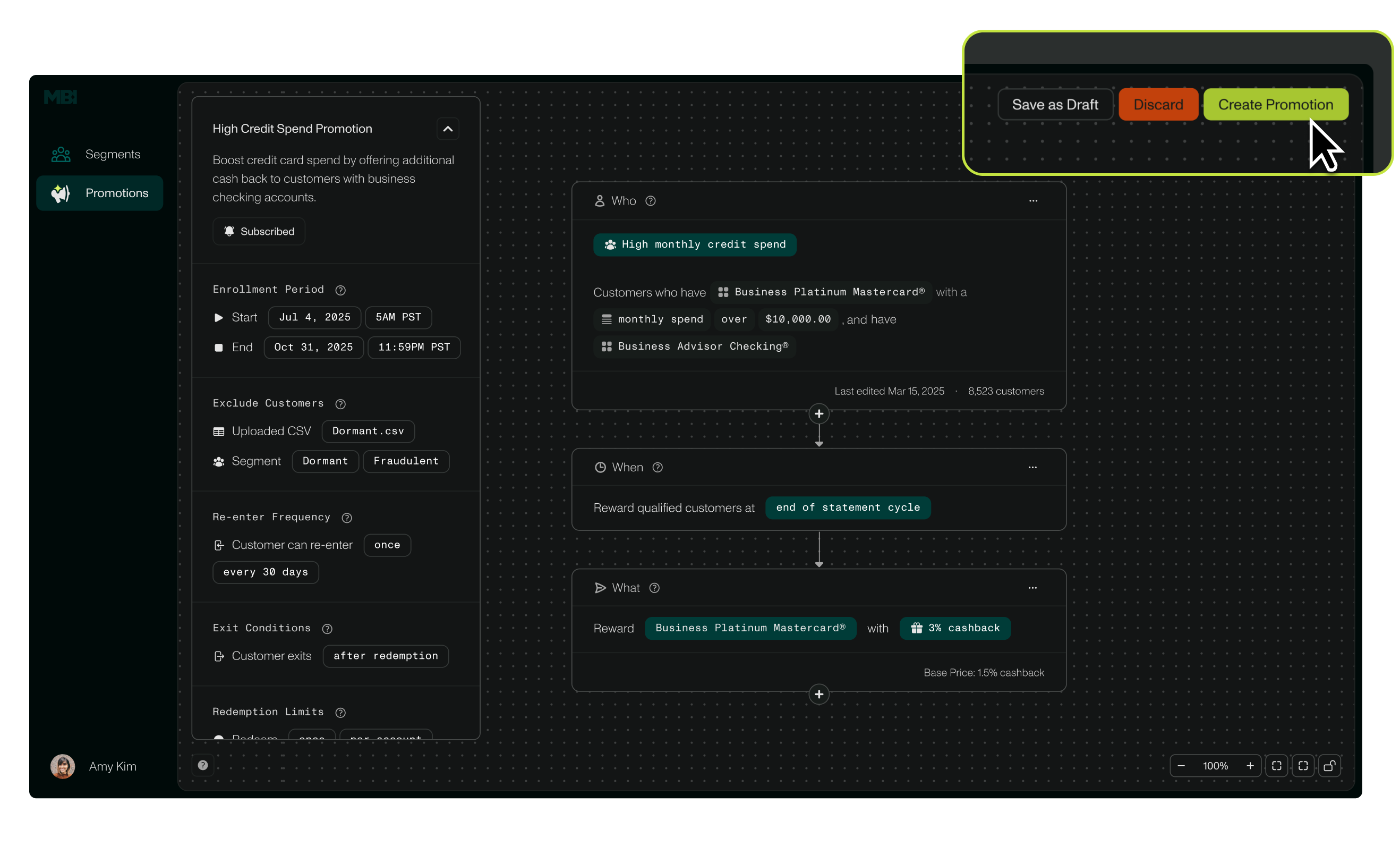The image size is (1400, 846).
Task: Zoom in with the plus icon
Action: (1250, 766)
